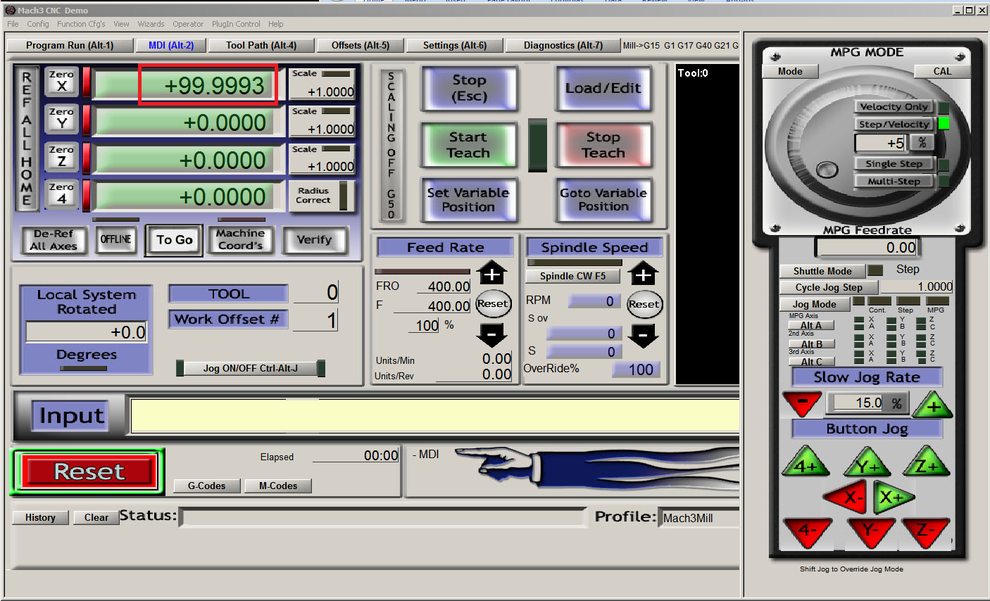
Task: Decrease spindle speed with down arrow
Action: pyautogui.click(x=644, y=336)
